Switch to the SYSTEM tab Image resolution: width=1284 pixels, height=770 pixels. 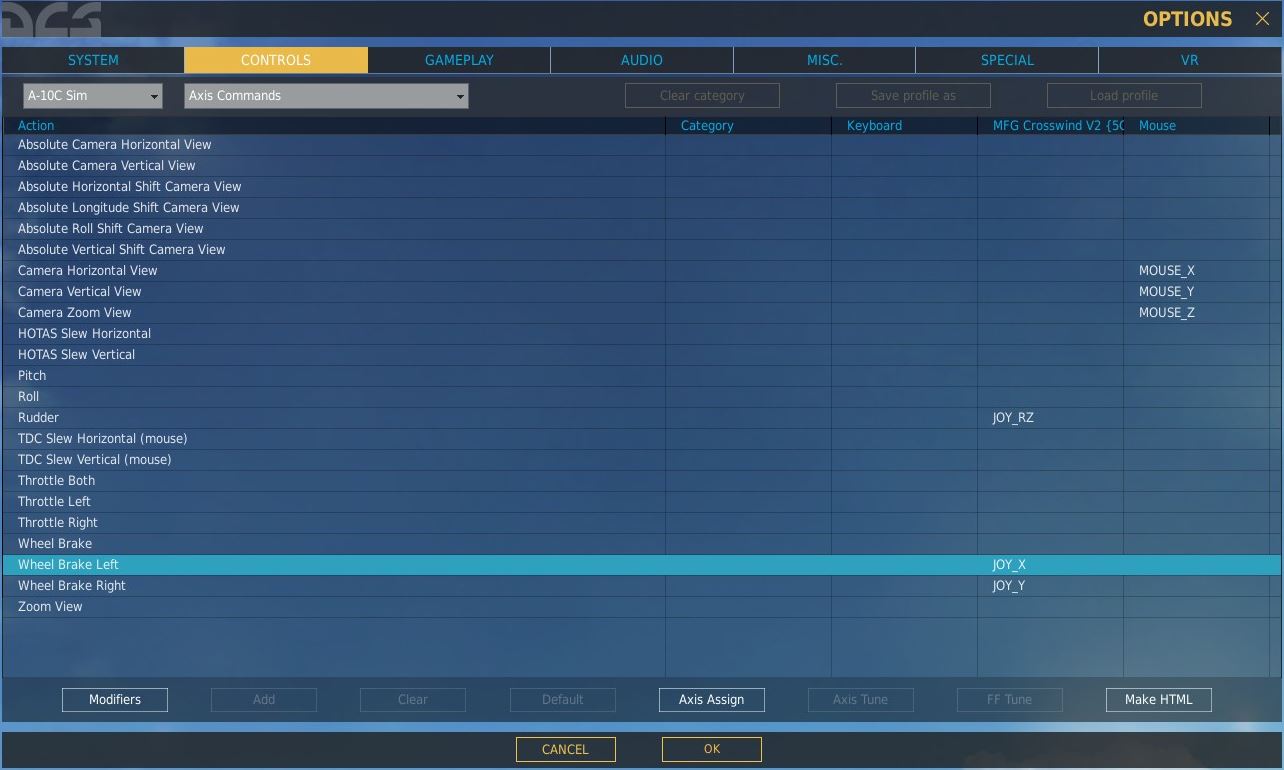(x=93, y=60)
